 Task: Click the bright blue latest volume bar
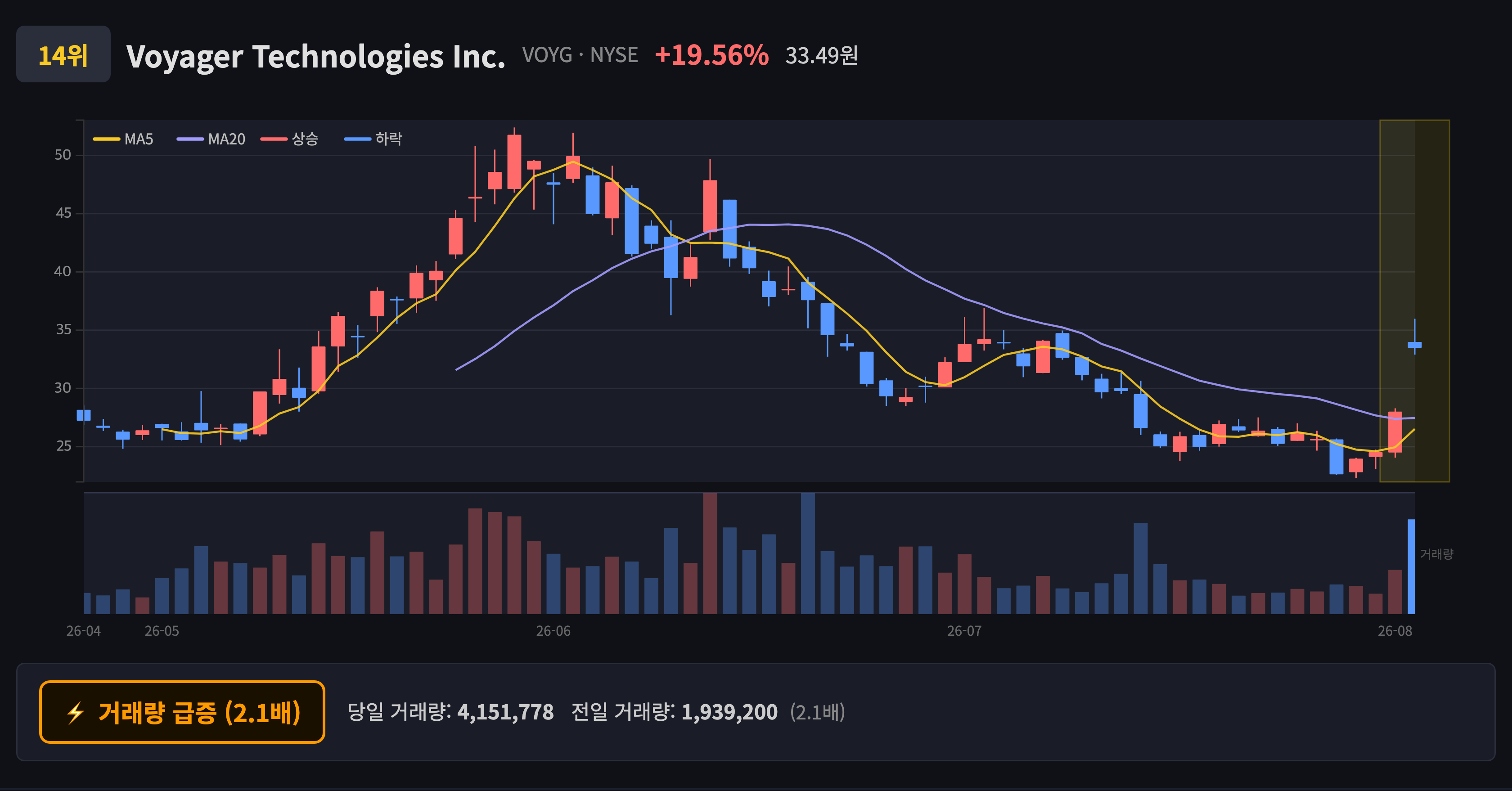click(x=1411, y=566)
